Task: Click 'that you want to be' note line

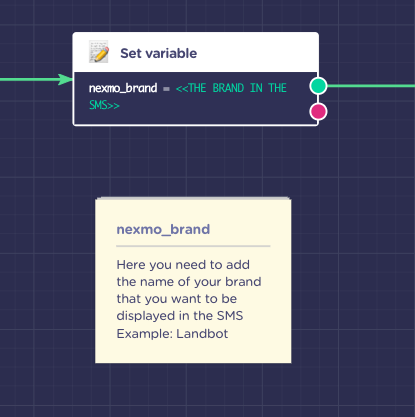Action: (177, 299)
